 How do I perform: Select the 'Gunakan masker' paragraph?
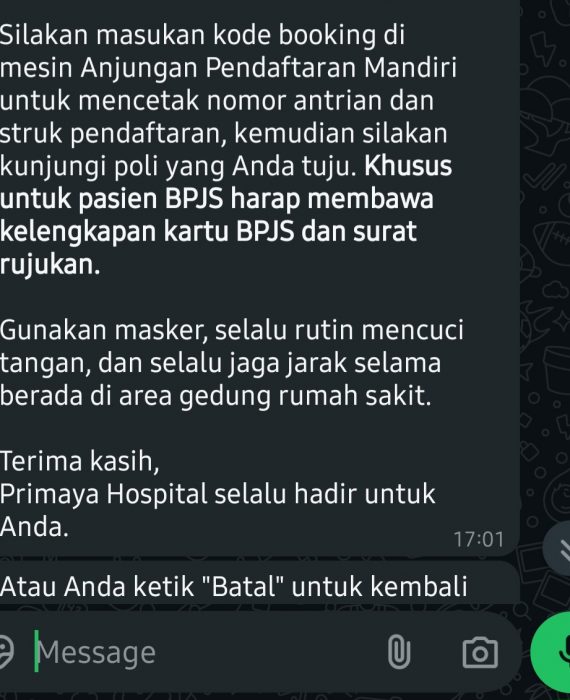[x=232, y=363]
